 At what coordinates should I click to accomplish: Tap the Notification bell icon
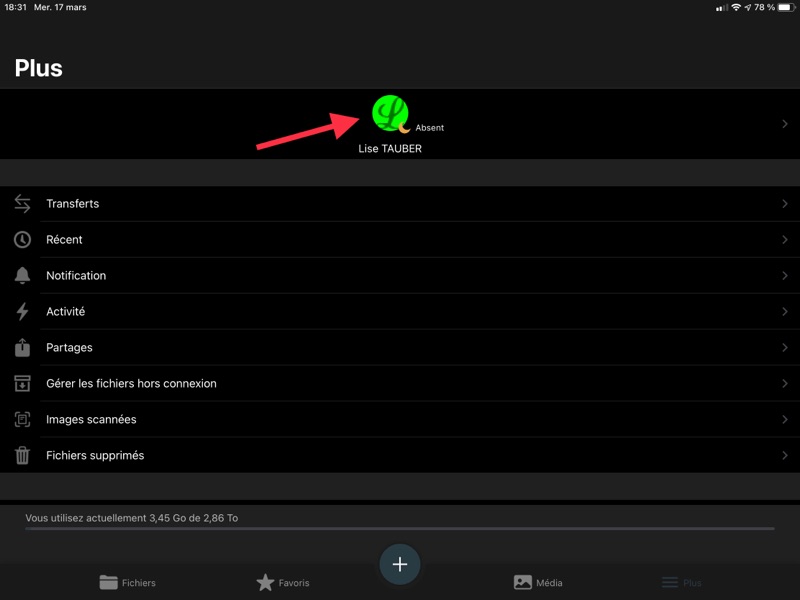(x=22, y=276)
